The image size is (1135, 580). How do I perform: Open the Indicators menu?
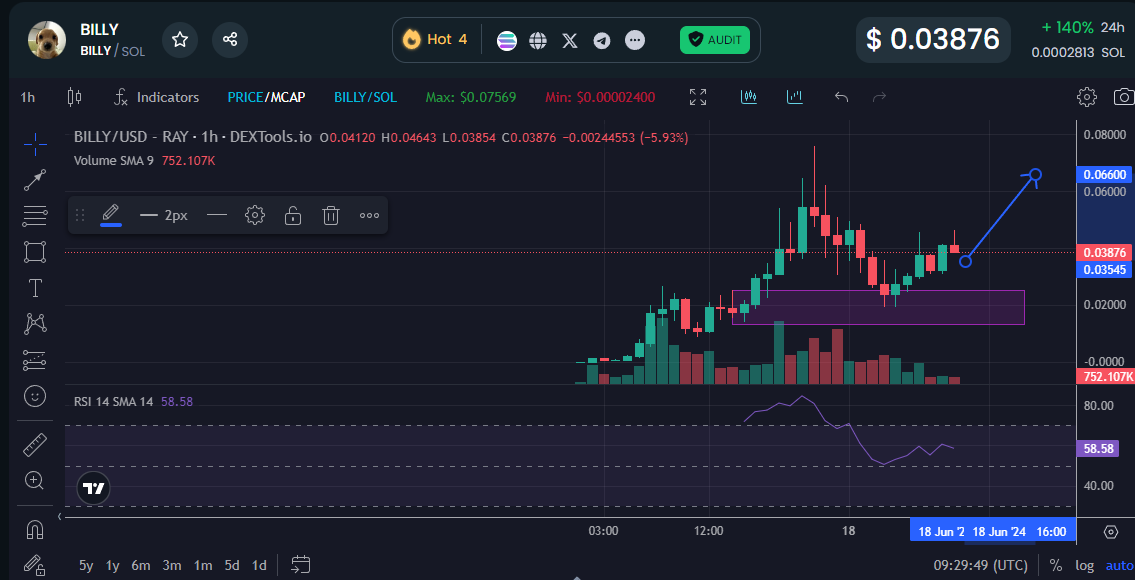(x=157, y=97)
